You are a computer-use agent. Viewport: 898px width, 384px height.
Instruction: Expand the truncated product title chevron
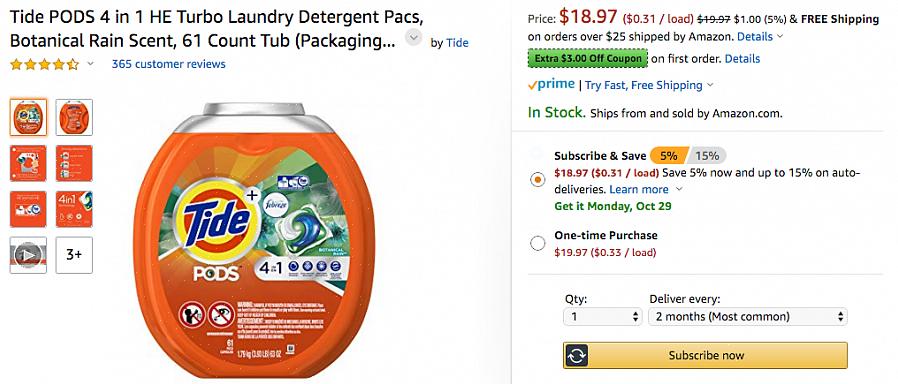(x=413, y=38)
